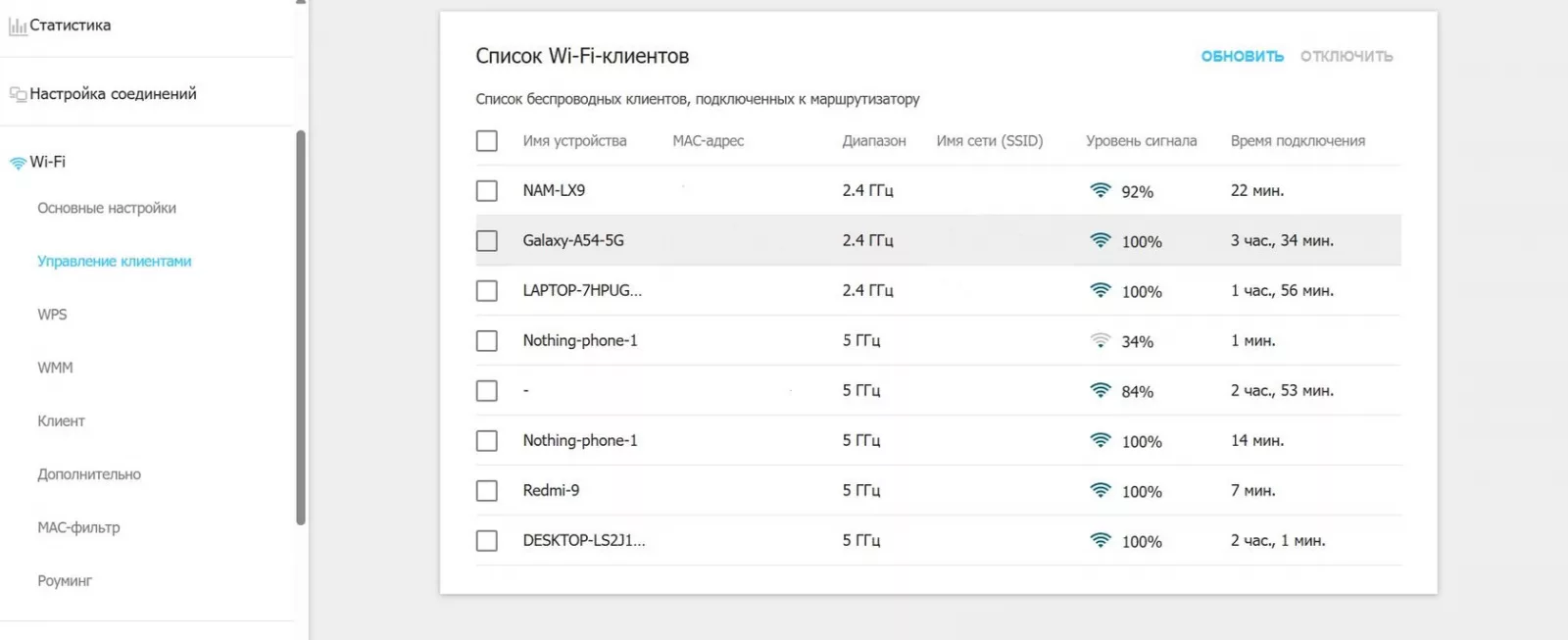
Task: Mark the LAPTOP-7HPUG row checkbox
Action: tap(487, 291)
